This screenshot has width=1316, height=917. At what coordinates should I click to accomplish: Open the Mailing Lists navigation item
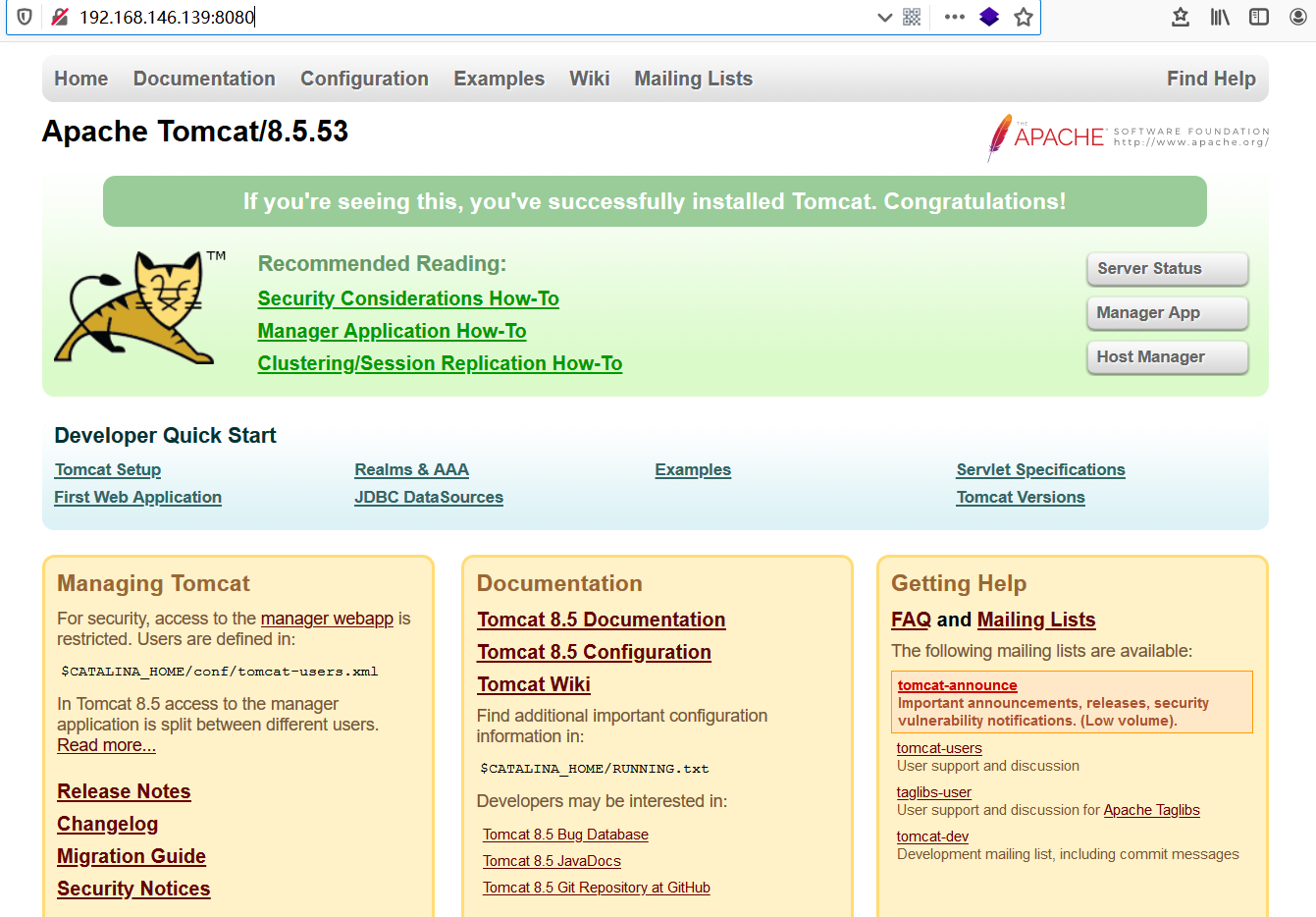point(694,79)
